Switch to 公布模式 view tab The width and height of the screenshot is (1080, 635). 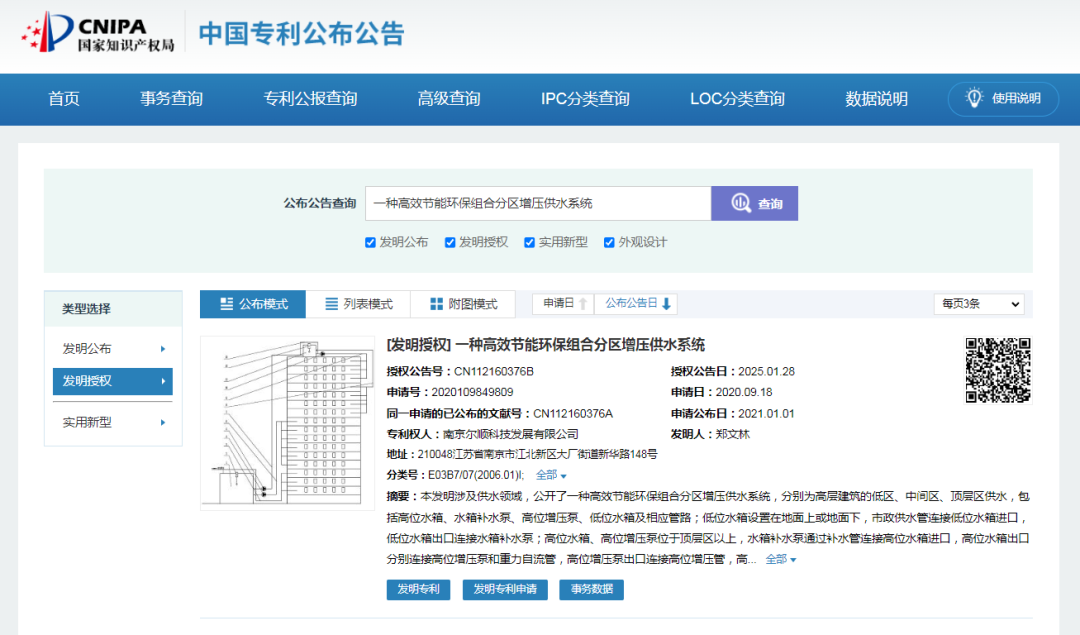[253, 304]
